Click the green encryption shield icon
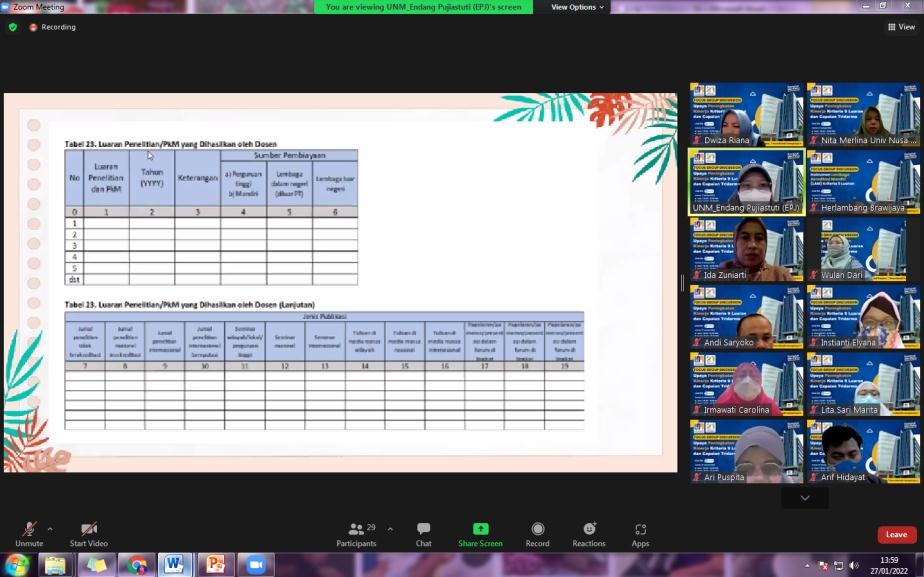Viewport: 924px width, 577px height. pos(13,27)
